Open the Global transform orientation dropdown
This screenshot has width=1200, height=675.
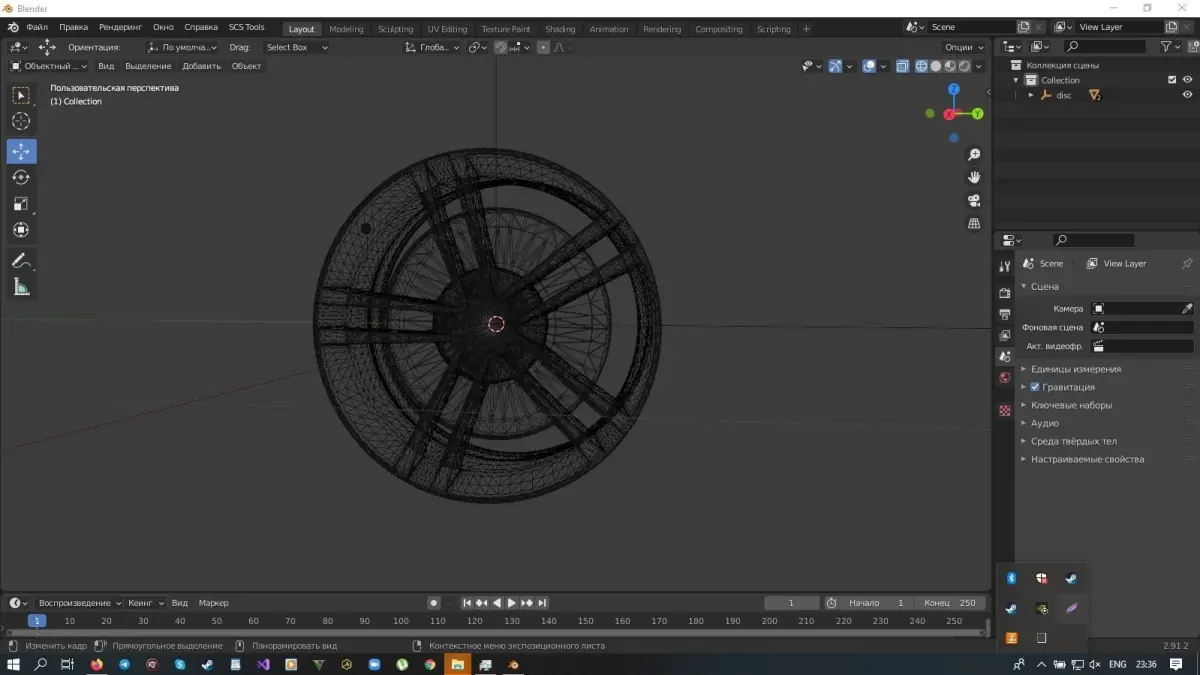point(433,47)
